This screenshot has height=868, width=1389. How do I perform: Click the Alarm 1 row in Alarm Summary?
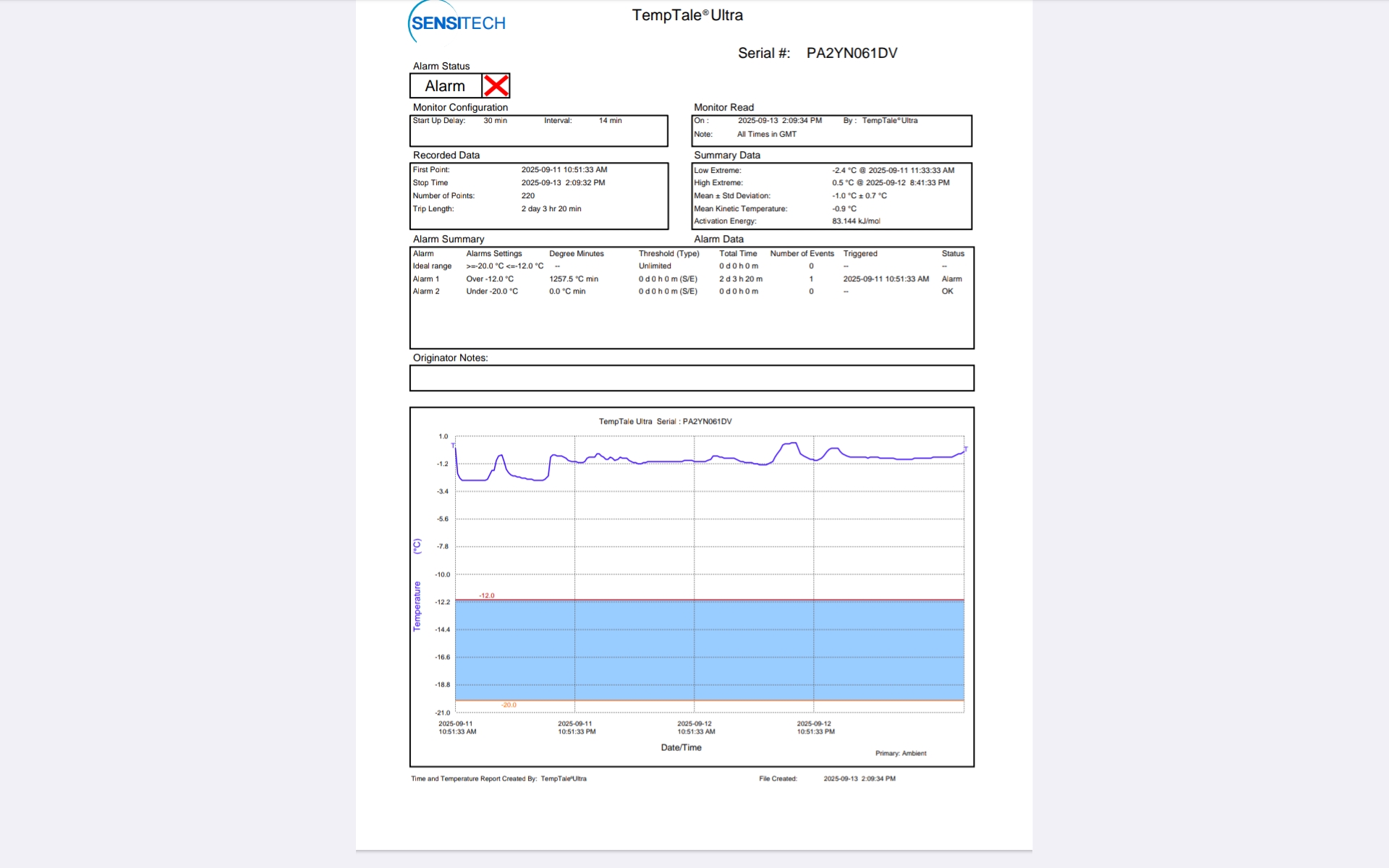[426, 279]
